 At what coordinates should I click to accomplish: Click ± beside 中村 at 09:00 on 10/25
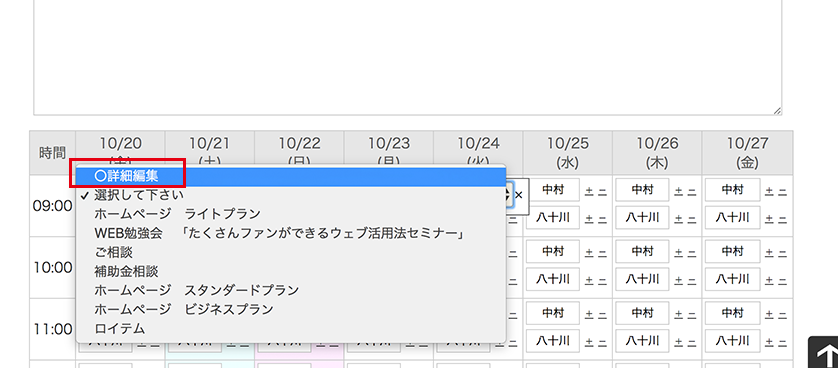[x=589, y=191]
